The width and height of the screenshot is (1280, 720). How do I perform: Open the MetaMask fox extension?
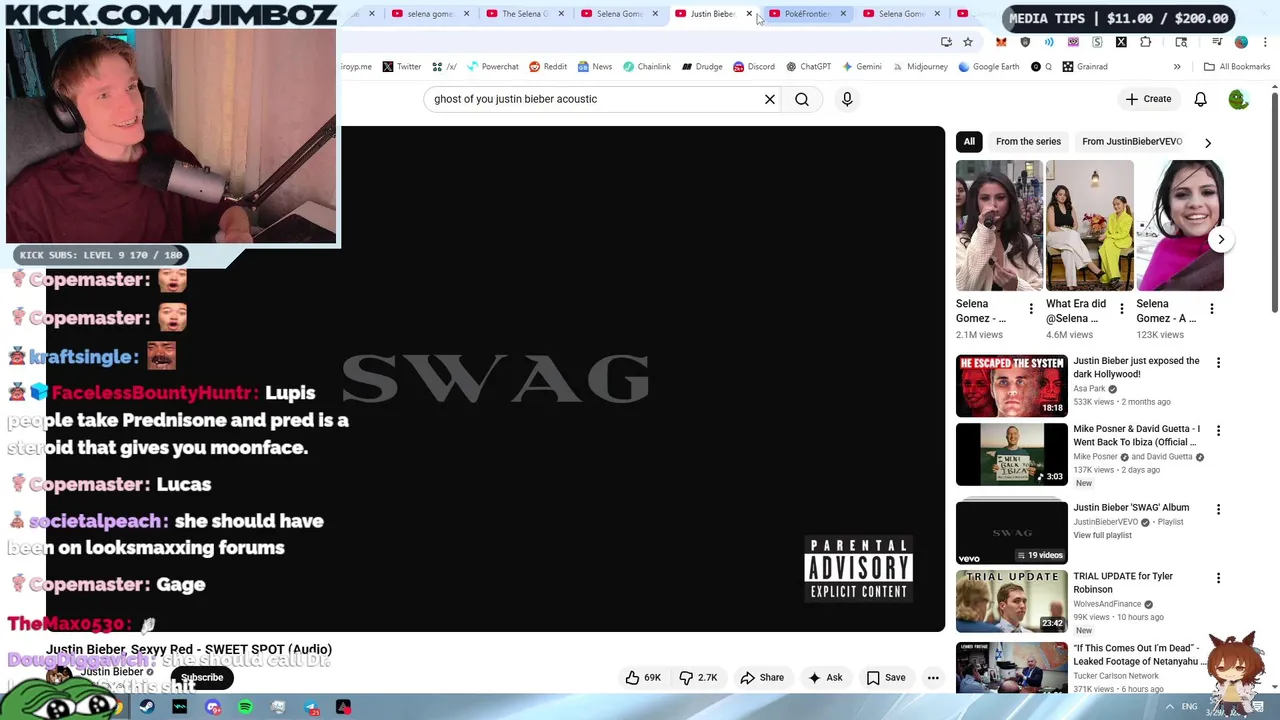[x=1001, y=42]
